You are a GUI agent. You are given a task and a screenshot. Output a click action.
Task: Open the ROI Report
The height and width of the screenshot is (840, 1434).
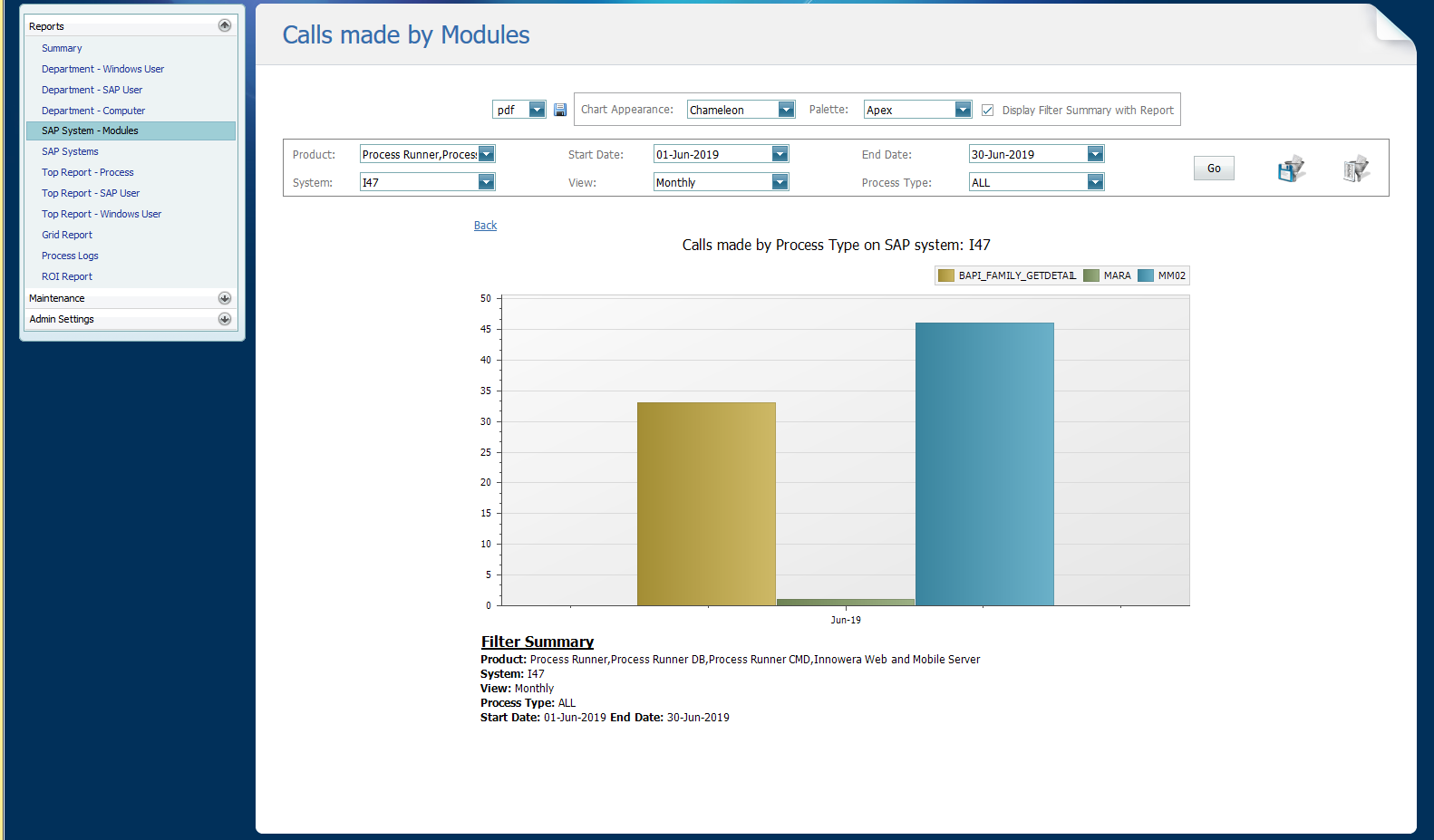point(67,276)
